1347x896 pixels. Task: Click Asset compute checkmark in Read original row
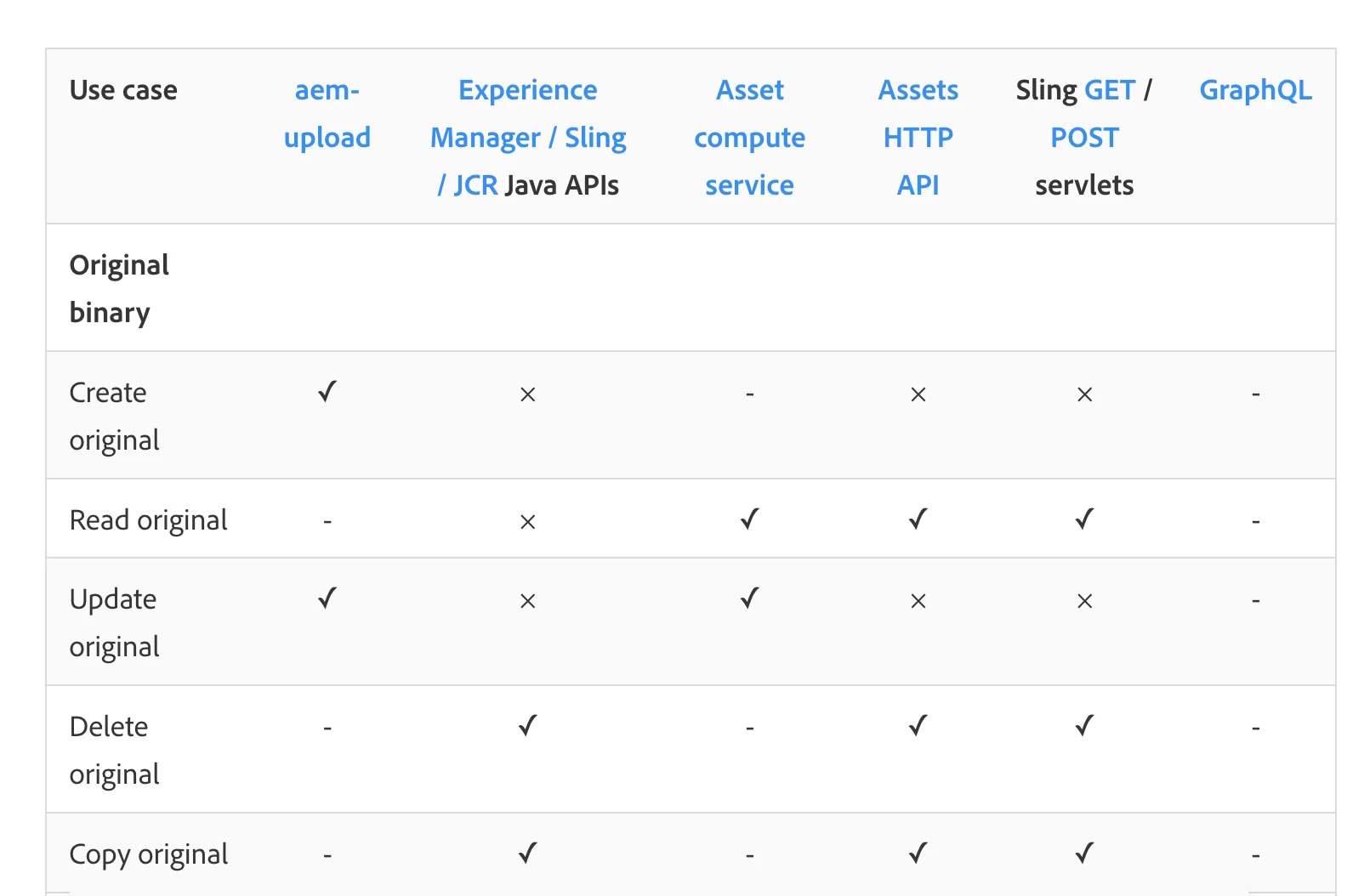tap(749, 519)
